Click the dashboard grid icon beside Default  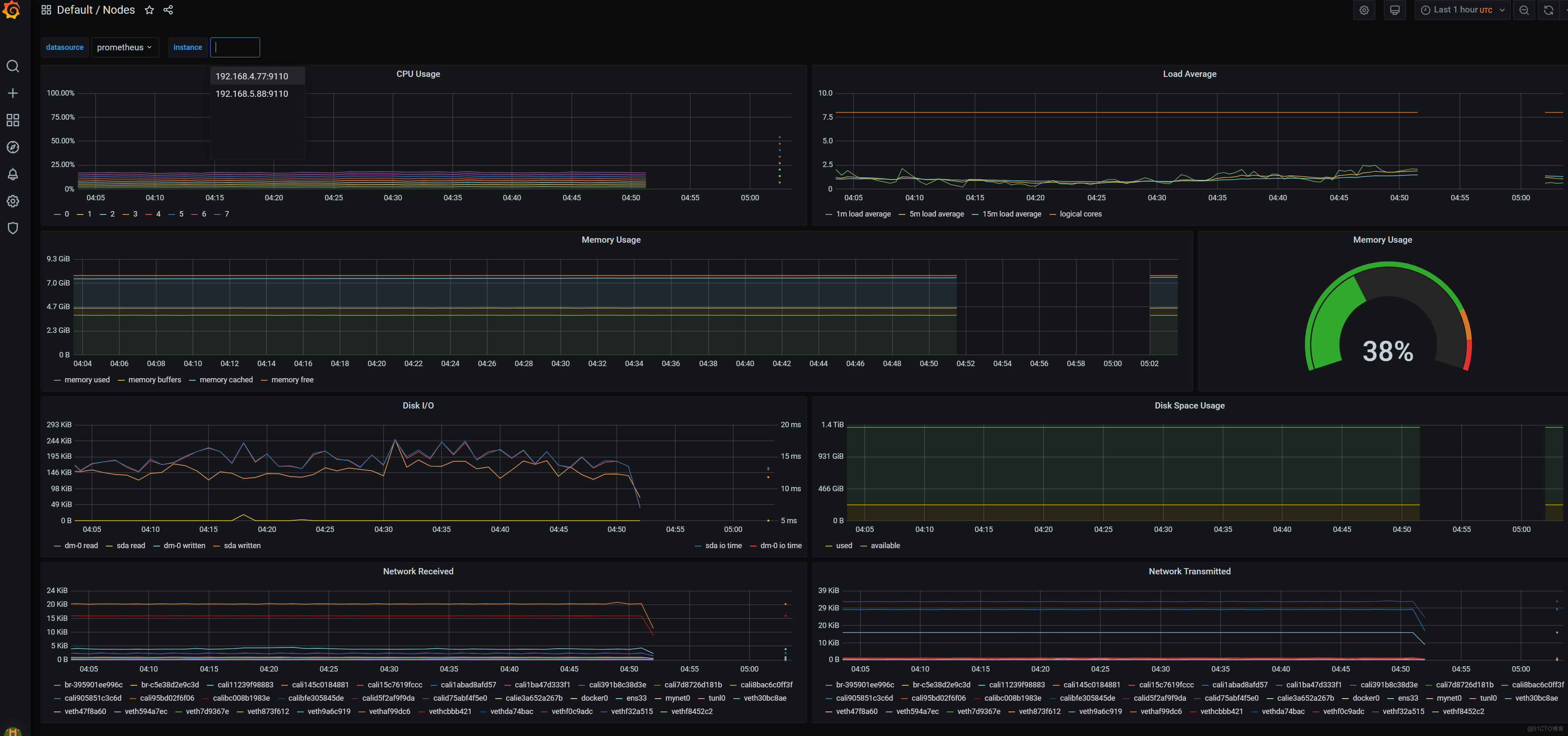click(x=46, y=10)
